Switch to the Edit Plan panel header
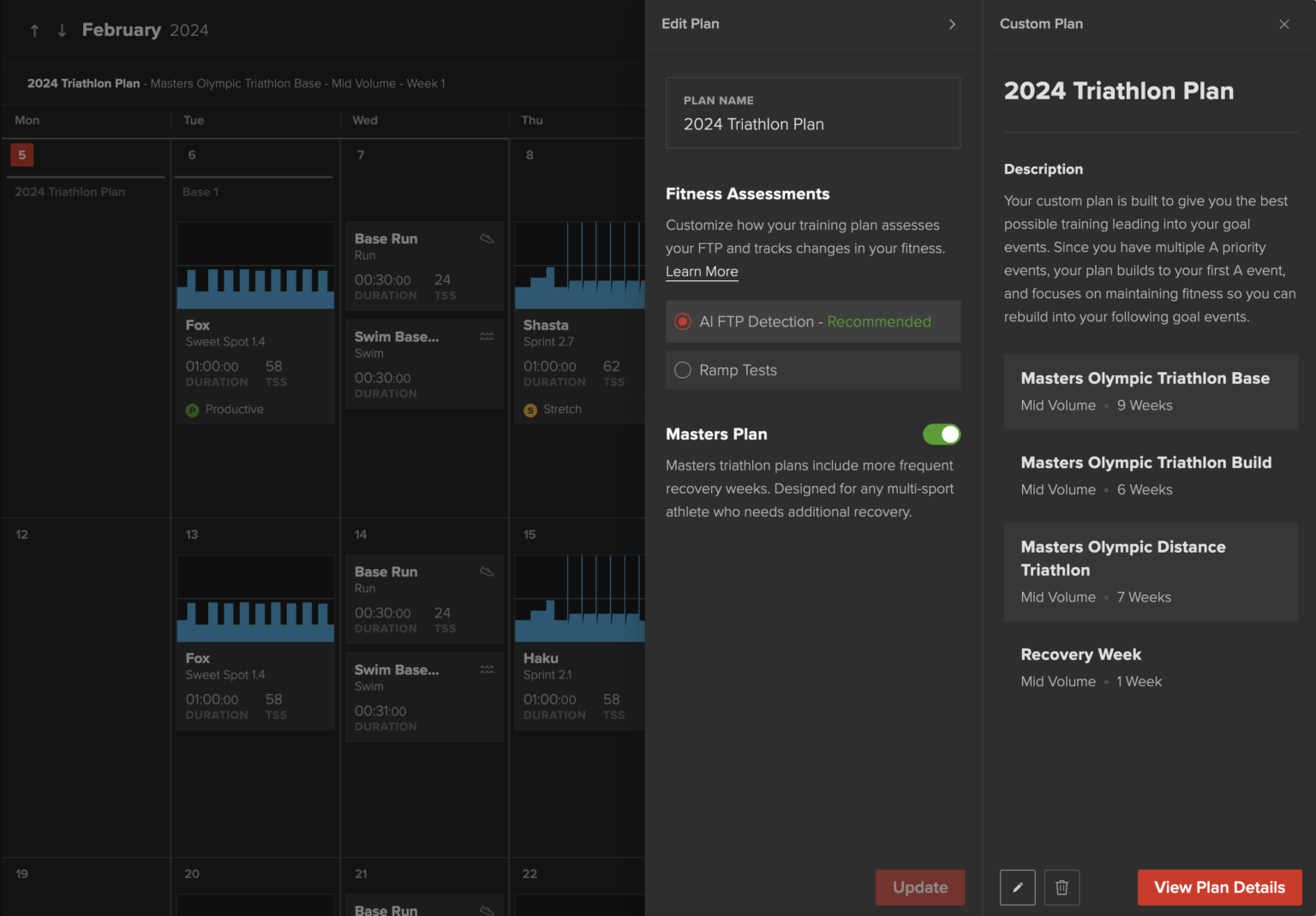 coord(691,24)
